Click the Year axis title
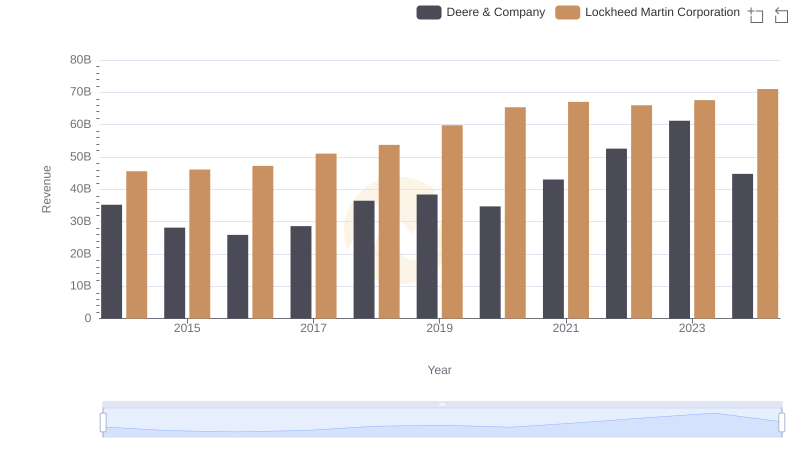The width and height of the screenshot is (800, 461). point(439,370)
